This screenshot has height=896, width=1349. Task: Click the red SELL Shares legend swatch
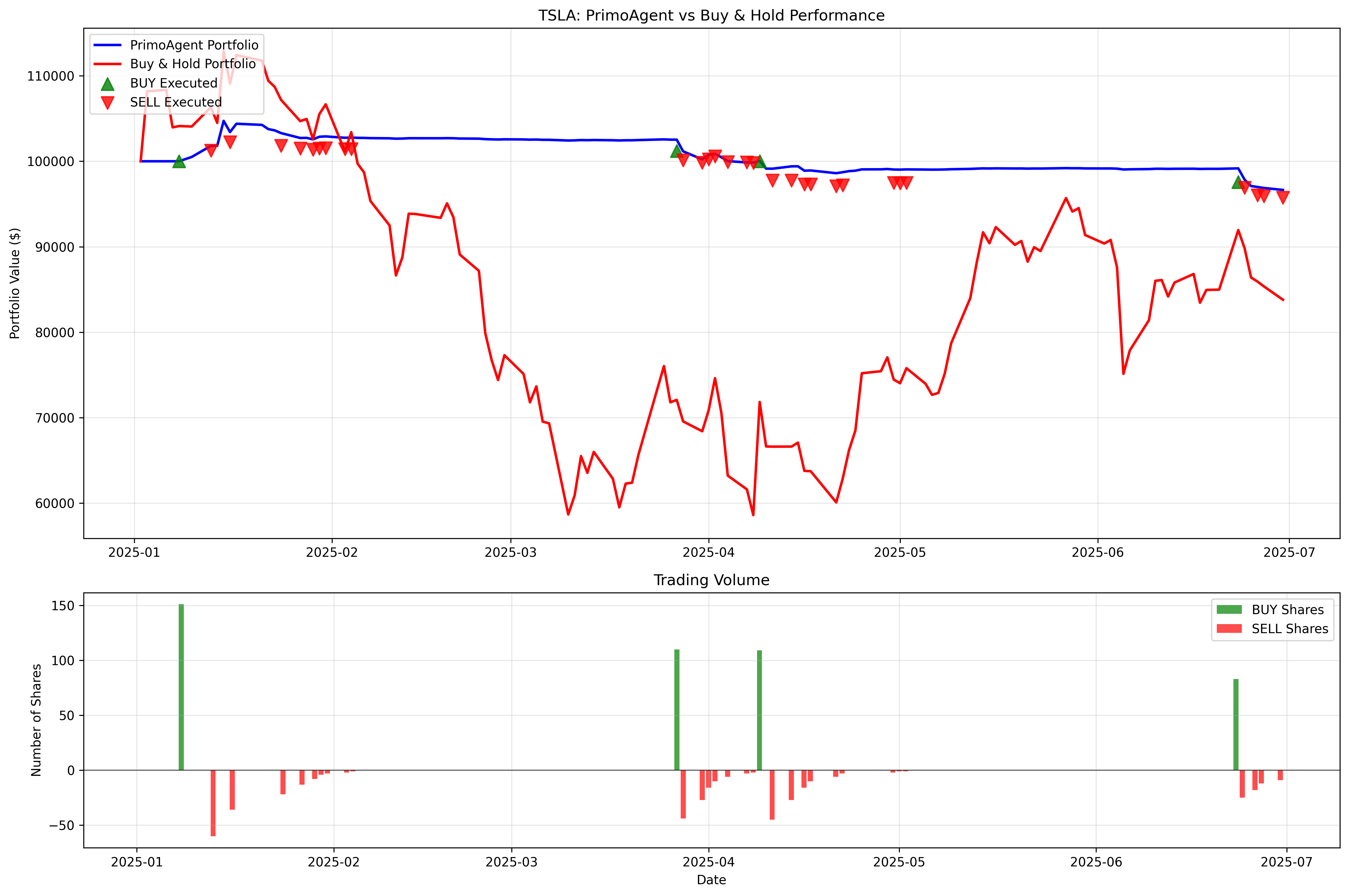[1229, 629]
